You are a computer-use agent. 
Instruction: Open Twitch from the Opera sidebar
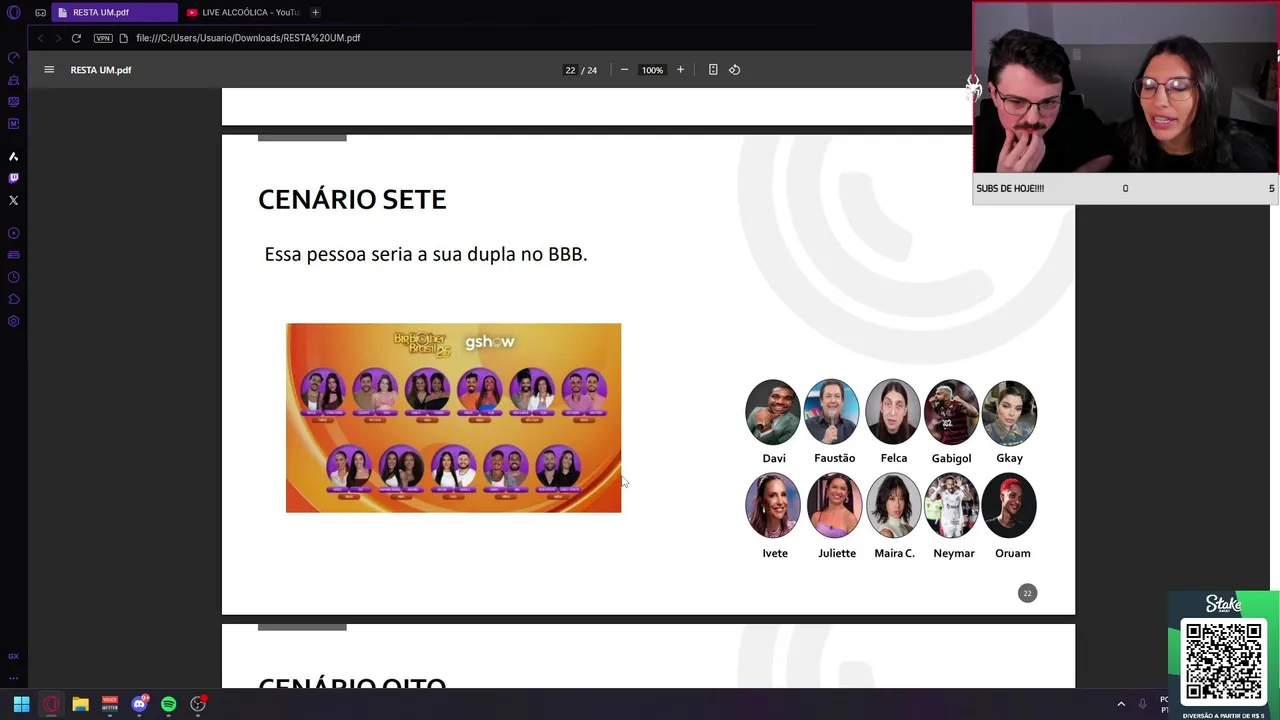[x=14, y=178]
